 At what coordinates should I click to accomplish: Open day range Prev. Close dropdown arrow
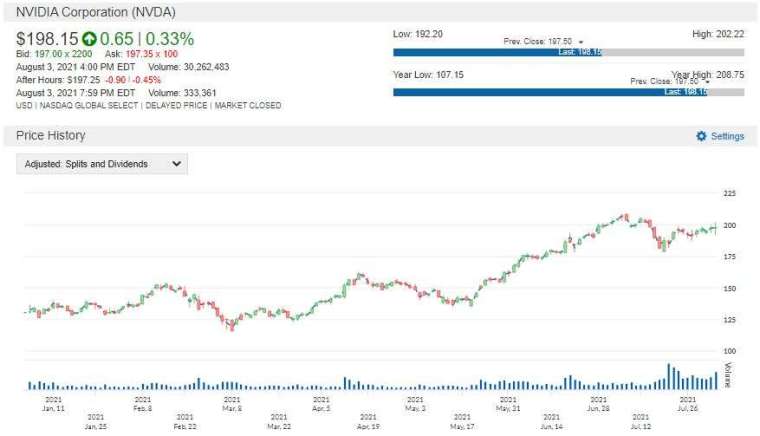click(x=581, y=42)
